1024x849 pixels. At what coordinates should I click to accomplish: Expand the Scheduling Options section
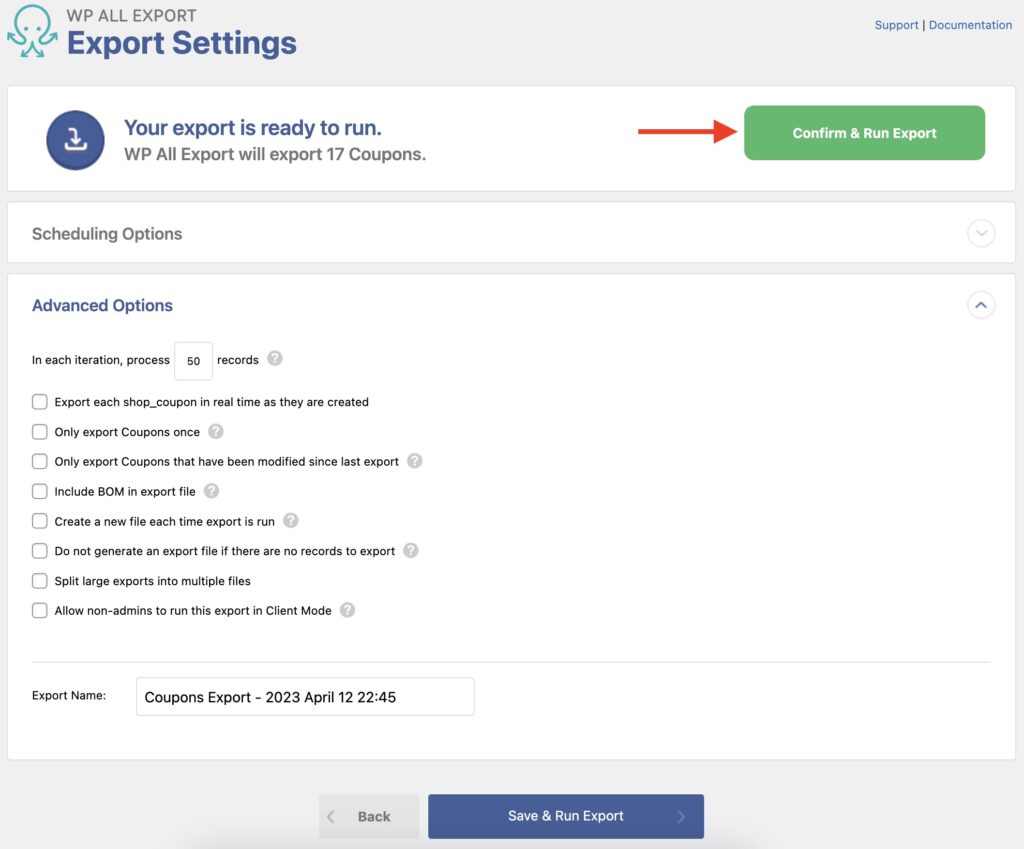[x=981, y=232]
